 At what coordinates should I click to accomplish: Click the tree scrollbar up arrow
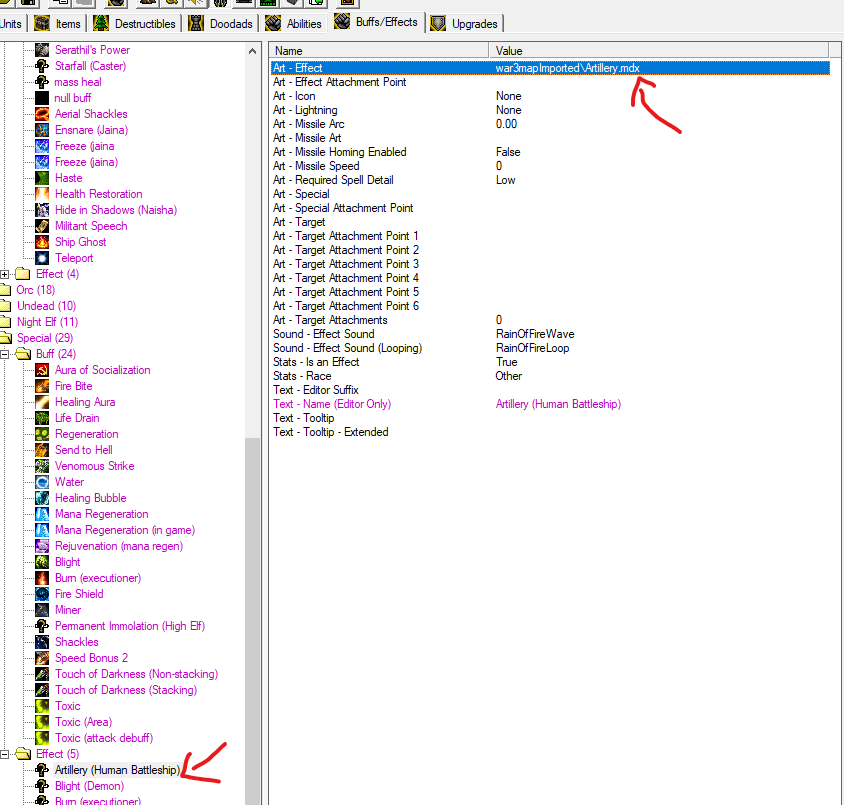[252, 51]
